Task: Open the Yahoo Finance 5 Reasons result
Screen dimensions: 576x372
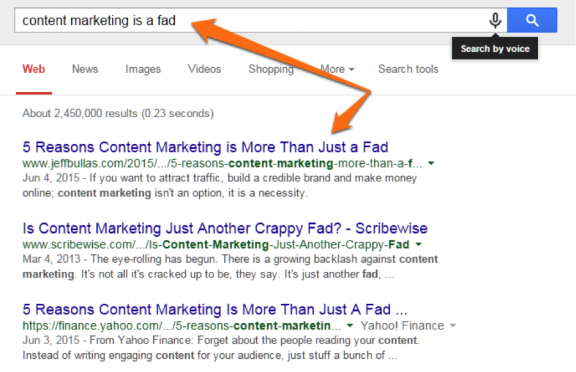Action: click(x=215, y=309)
